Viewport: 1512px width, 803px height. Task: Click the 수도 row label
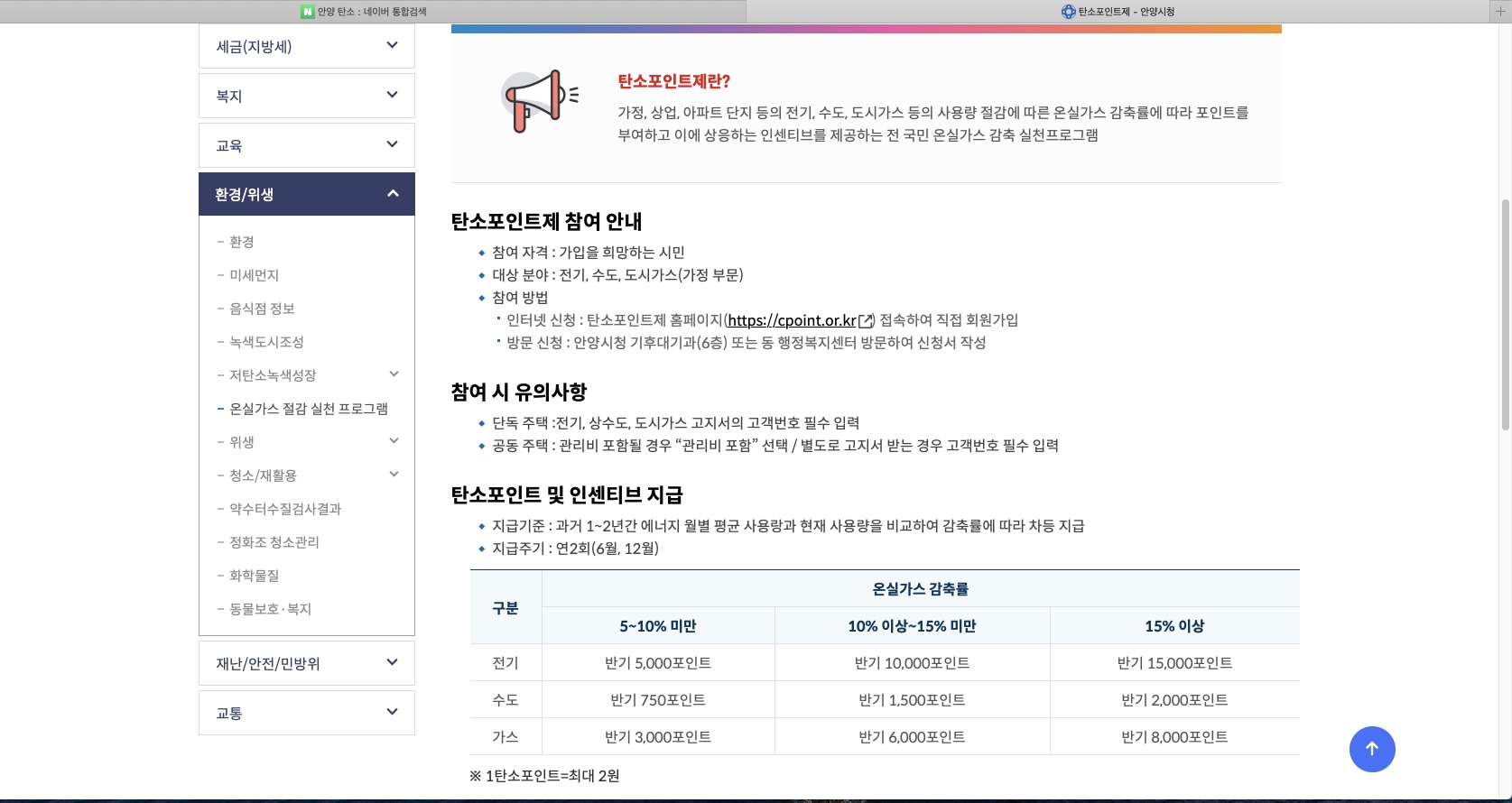[x=506, y=699]
